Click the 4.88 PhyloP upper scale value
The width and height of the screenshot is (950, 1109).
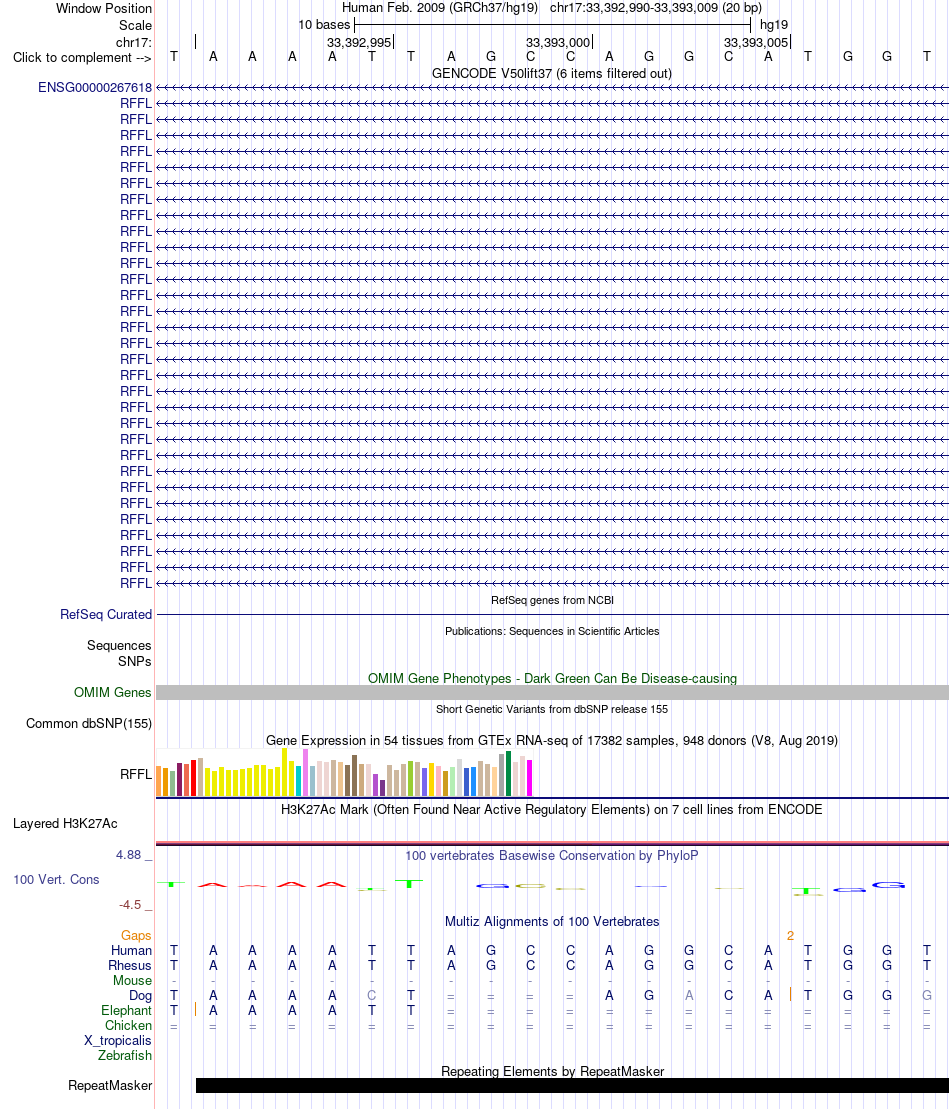129,855
